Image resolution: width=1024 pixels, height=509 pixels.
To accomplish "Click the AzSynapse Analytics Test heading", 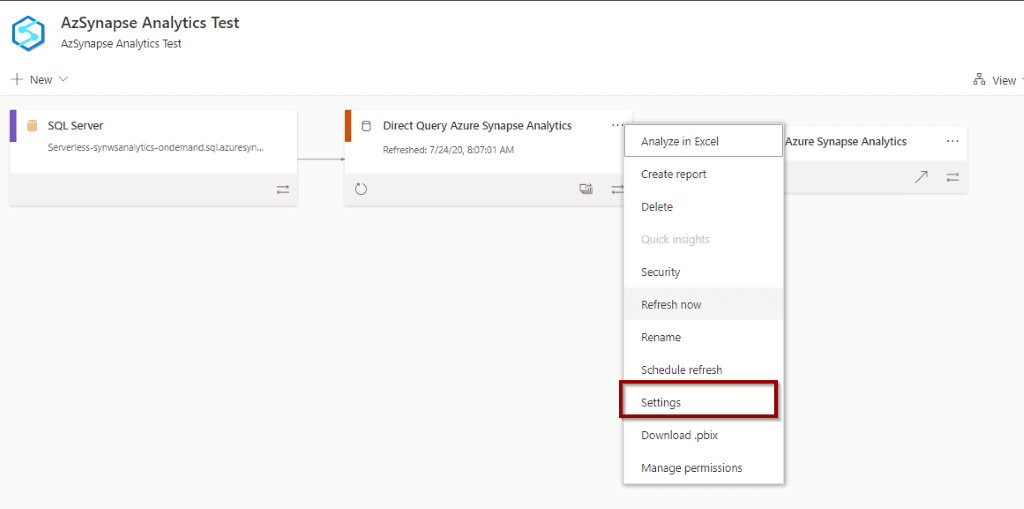I will [x=150, y=23].
